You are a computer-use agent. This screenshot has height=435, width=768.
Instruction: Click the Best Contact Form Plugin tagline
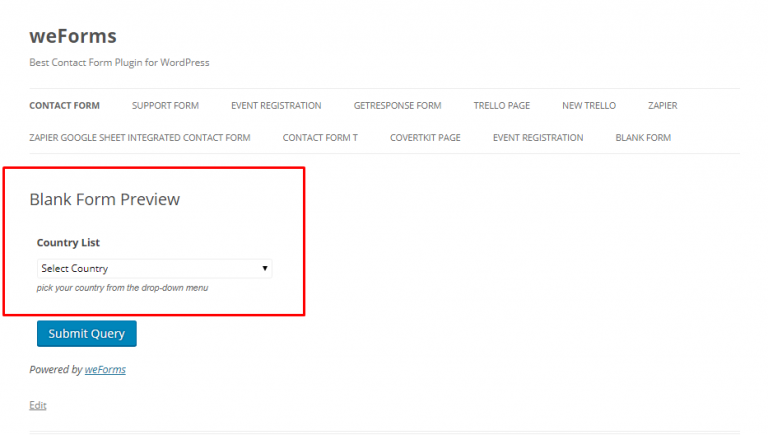point(119,62)
